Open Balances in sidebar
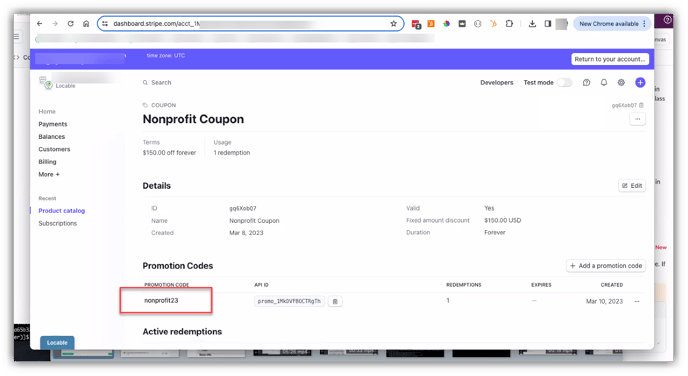This screenshot has width=688, height=376. (51, 136)
